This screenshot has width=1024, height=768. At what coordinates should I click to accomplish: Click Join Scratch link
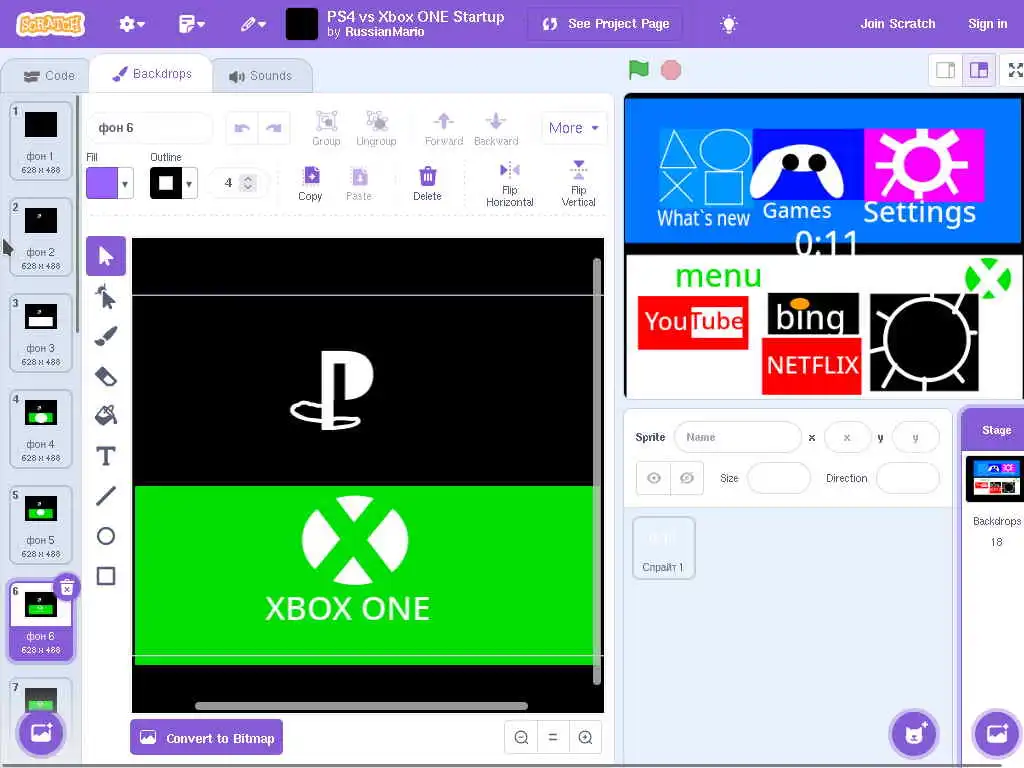pyautogui.click(x=897, y=24)
